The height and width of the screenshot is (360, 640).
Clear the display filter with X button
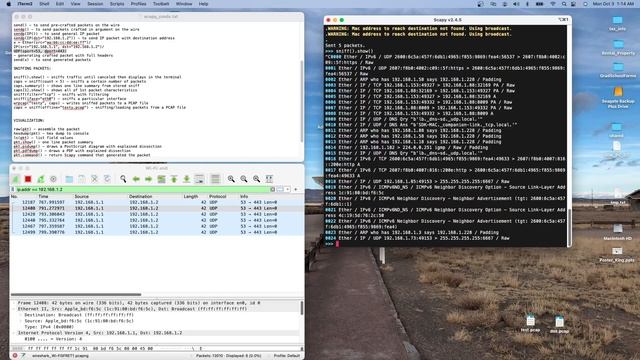(x=273, y=189)
